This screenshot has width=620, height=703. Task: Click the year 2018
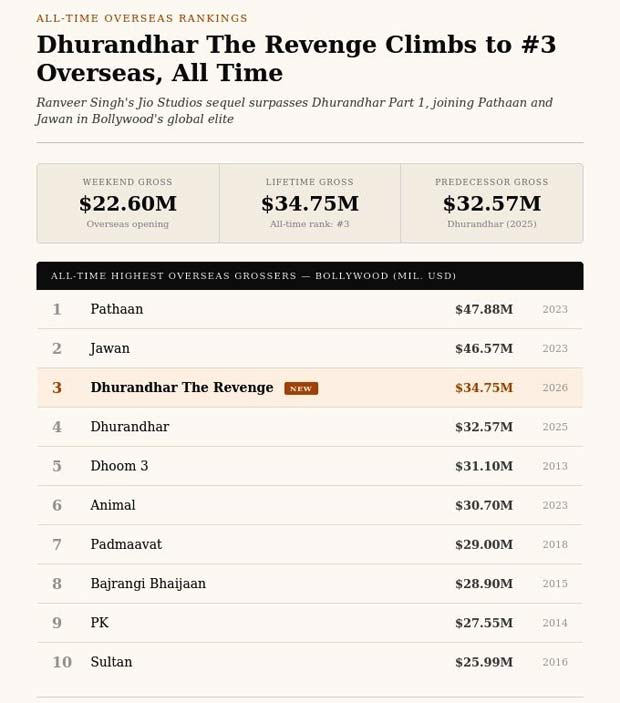coord(555,545)
